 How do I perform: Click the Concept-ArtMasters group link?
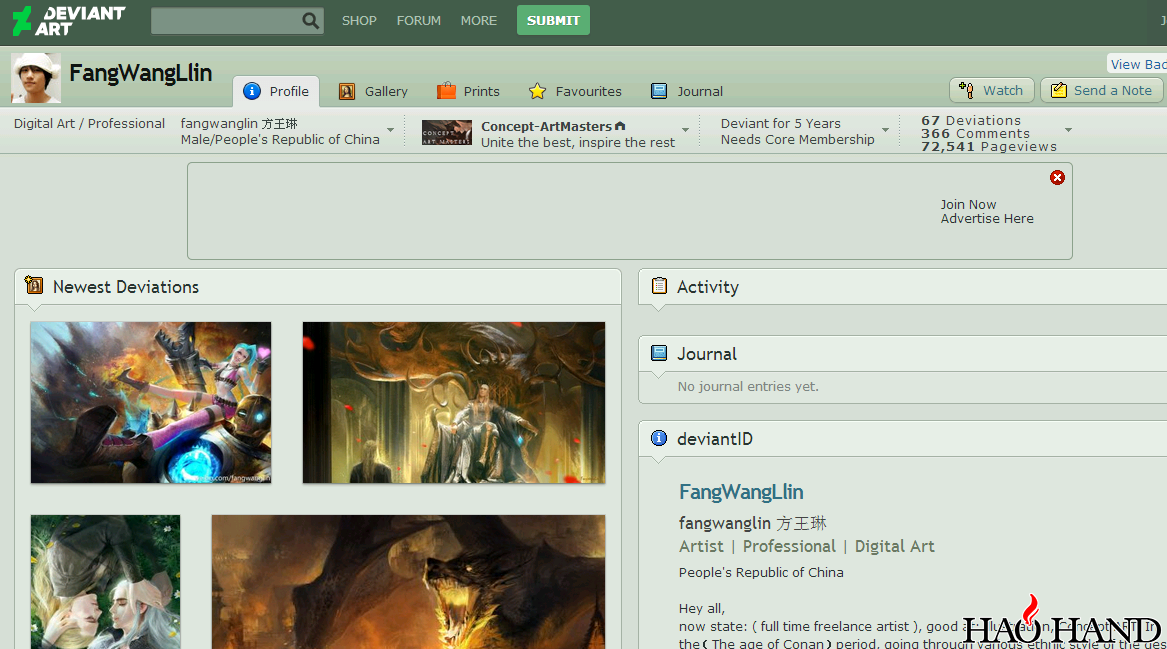[x=546, y=127]
